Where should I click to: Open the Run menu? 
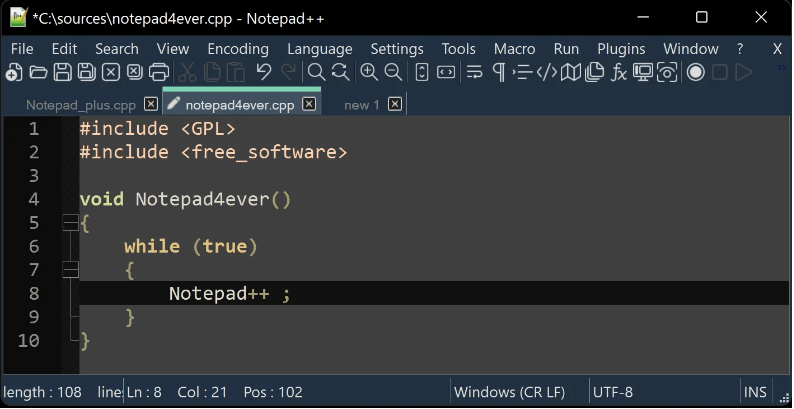click(566, 49)
